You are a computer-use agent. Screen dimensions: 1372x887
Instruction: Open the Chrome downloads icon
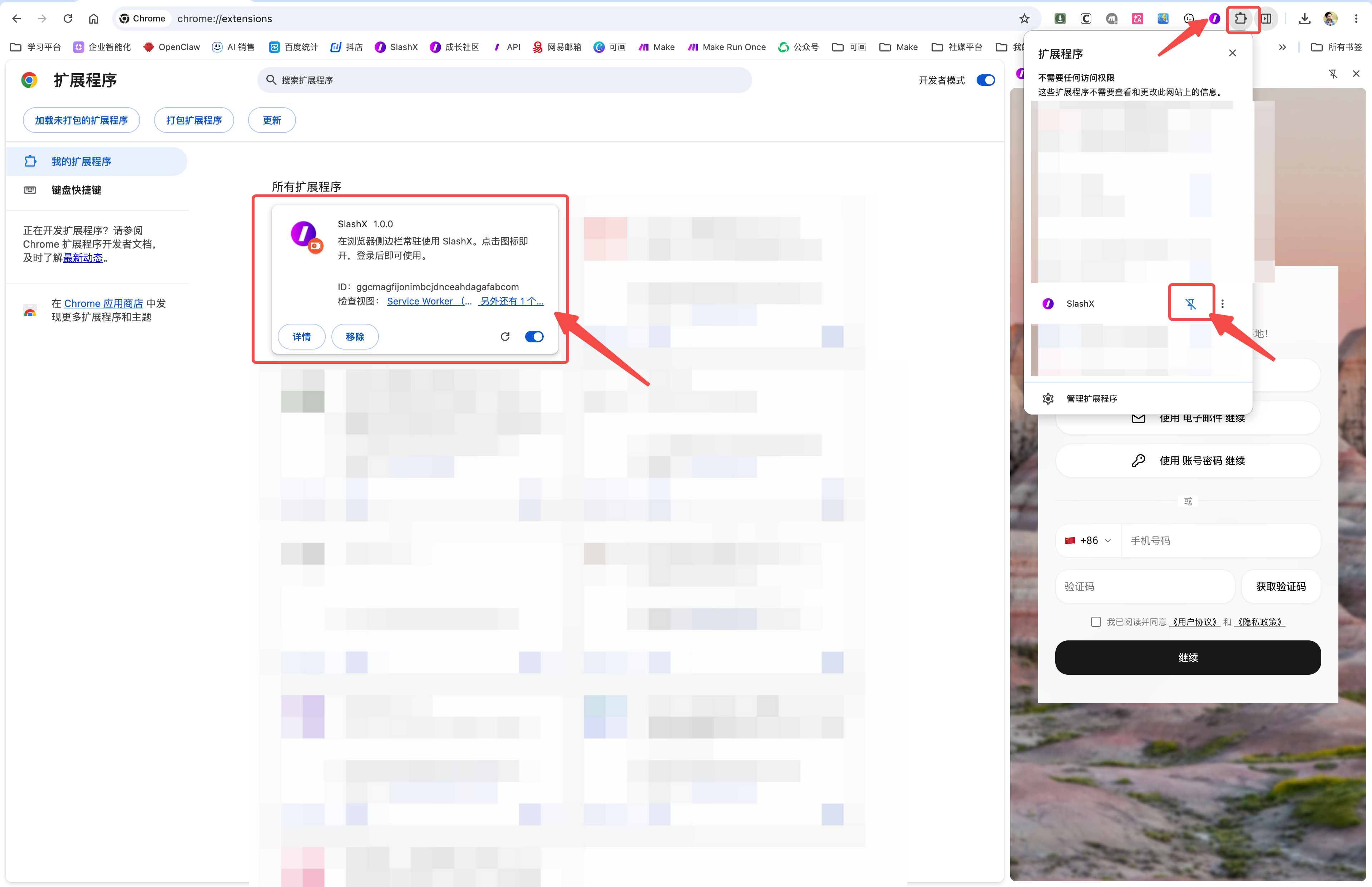point(1304,19)
